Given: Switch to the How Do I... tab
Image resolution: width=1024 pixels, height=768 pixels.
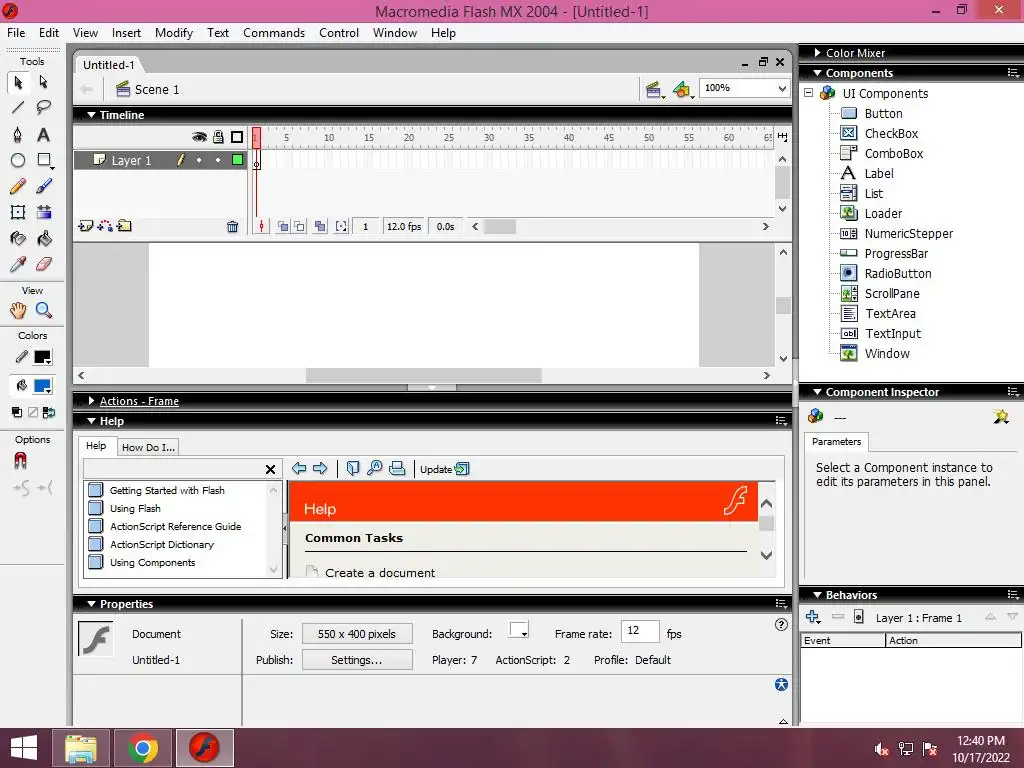Looking at the screenshot, I should pos(148,447).
